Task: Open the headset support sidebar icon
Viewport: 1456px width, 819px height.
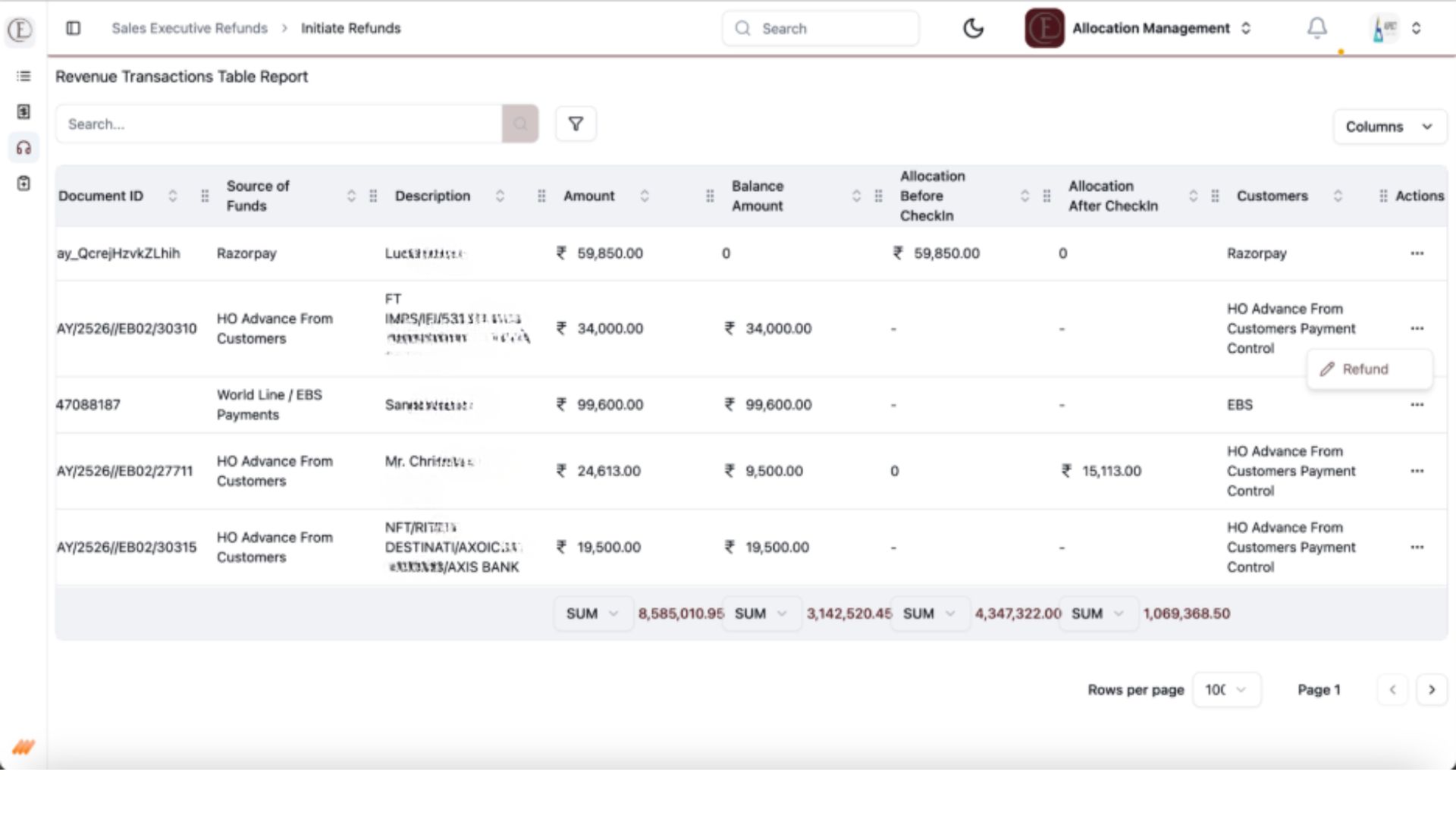Action: 24,148
